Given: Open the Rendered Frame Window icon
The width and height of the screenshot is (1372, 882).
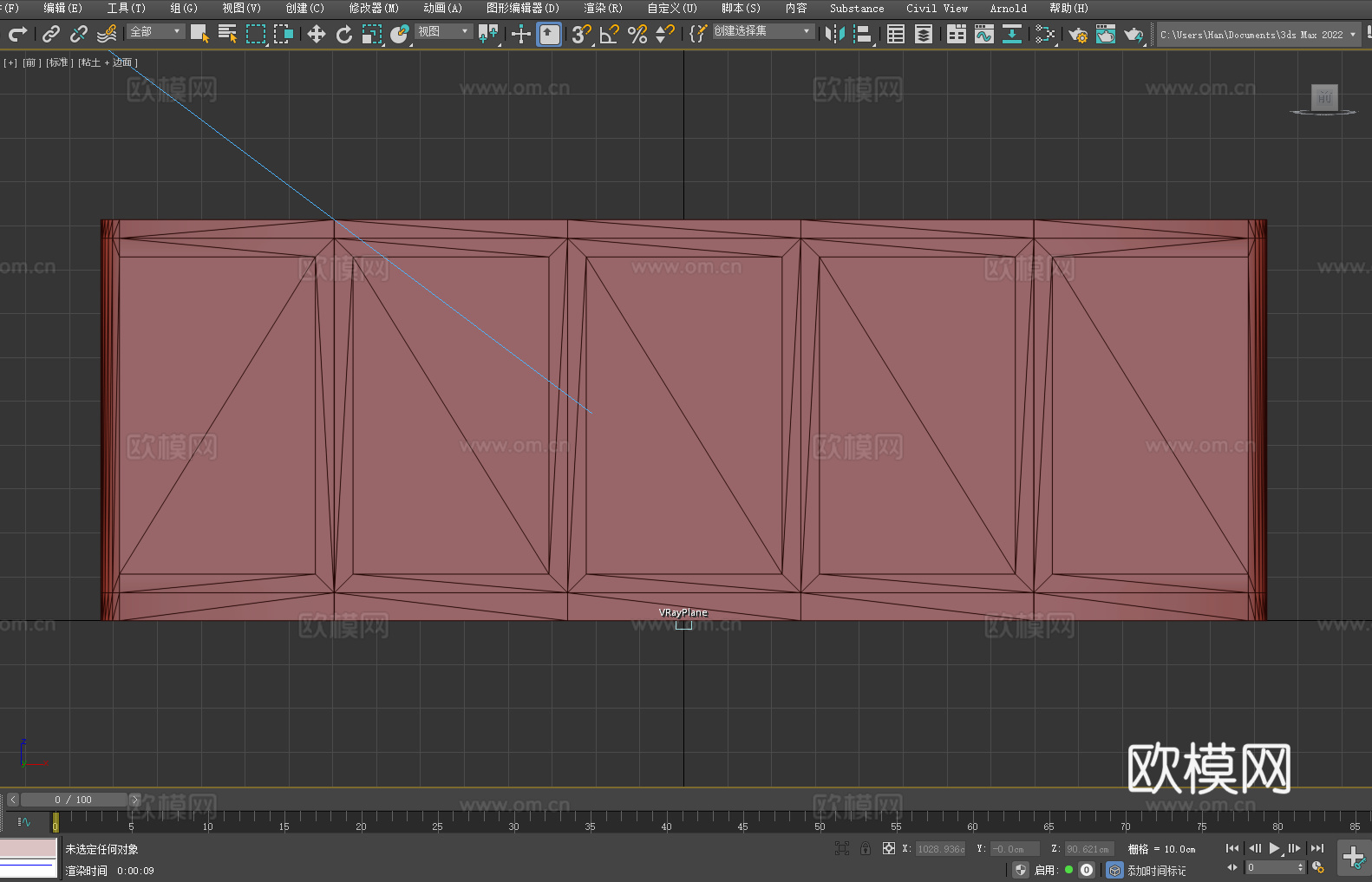Looking at the screenshot, I should click(x=1106, y=34).
